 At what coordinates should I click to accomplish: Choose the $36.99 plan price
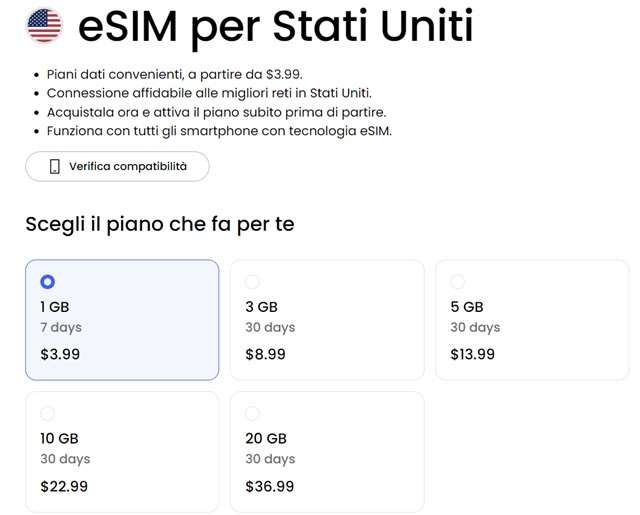(x=269, y=486)
